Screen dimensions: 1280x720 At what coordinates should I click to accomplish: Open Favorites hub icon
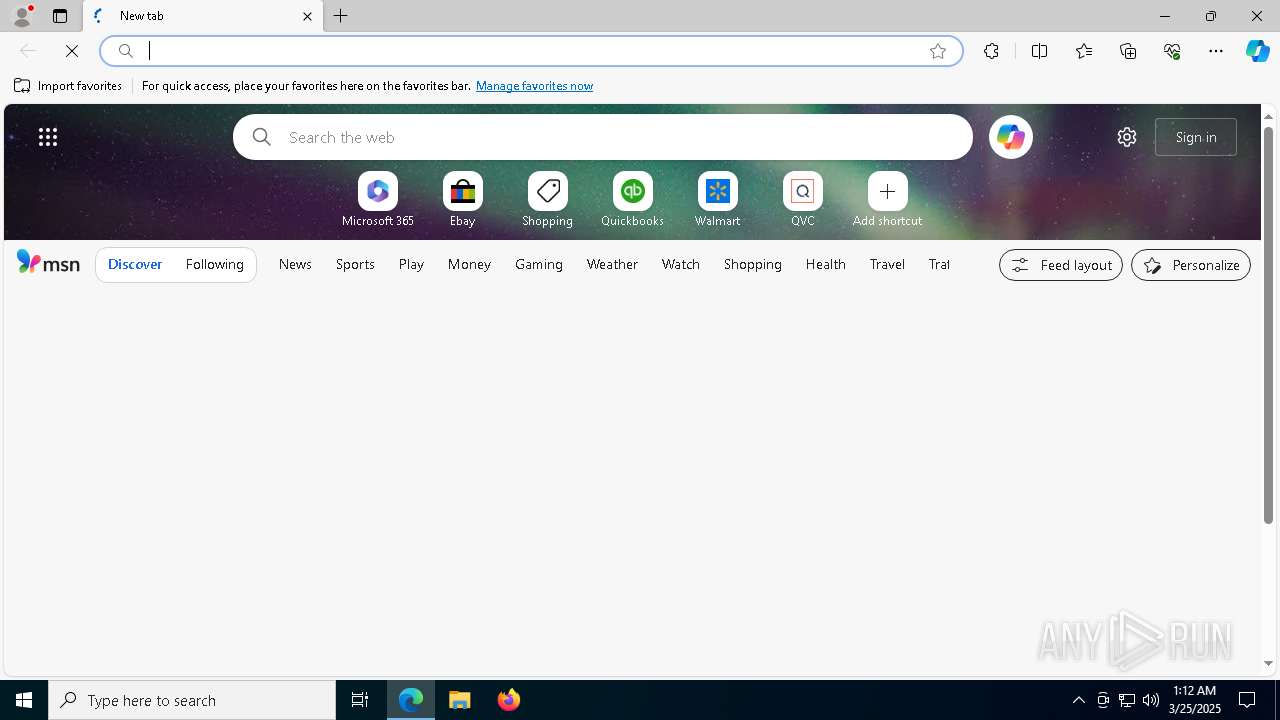1084,51
